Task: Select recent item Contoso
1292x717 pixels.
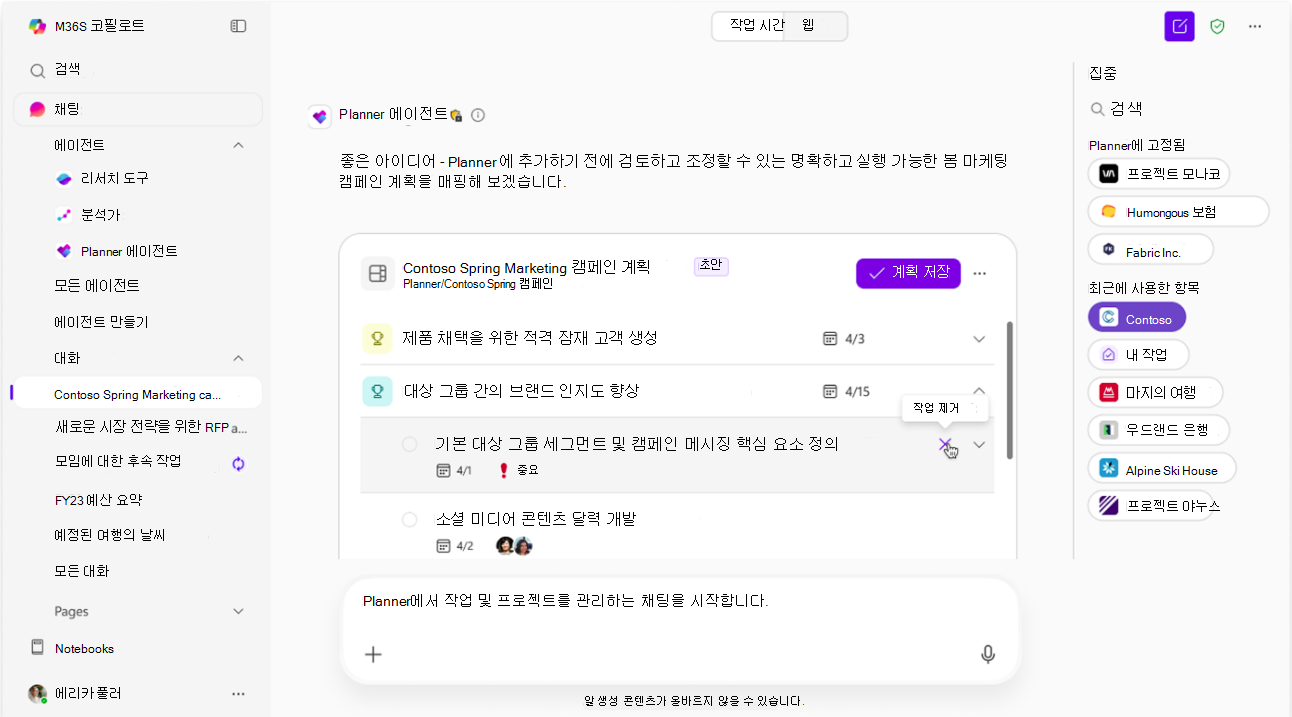Action: pos(1137,318)
